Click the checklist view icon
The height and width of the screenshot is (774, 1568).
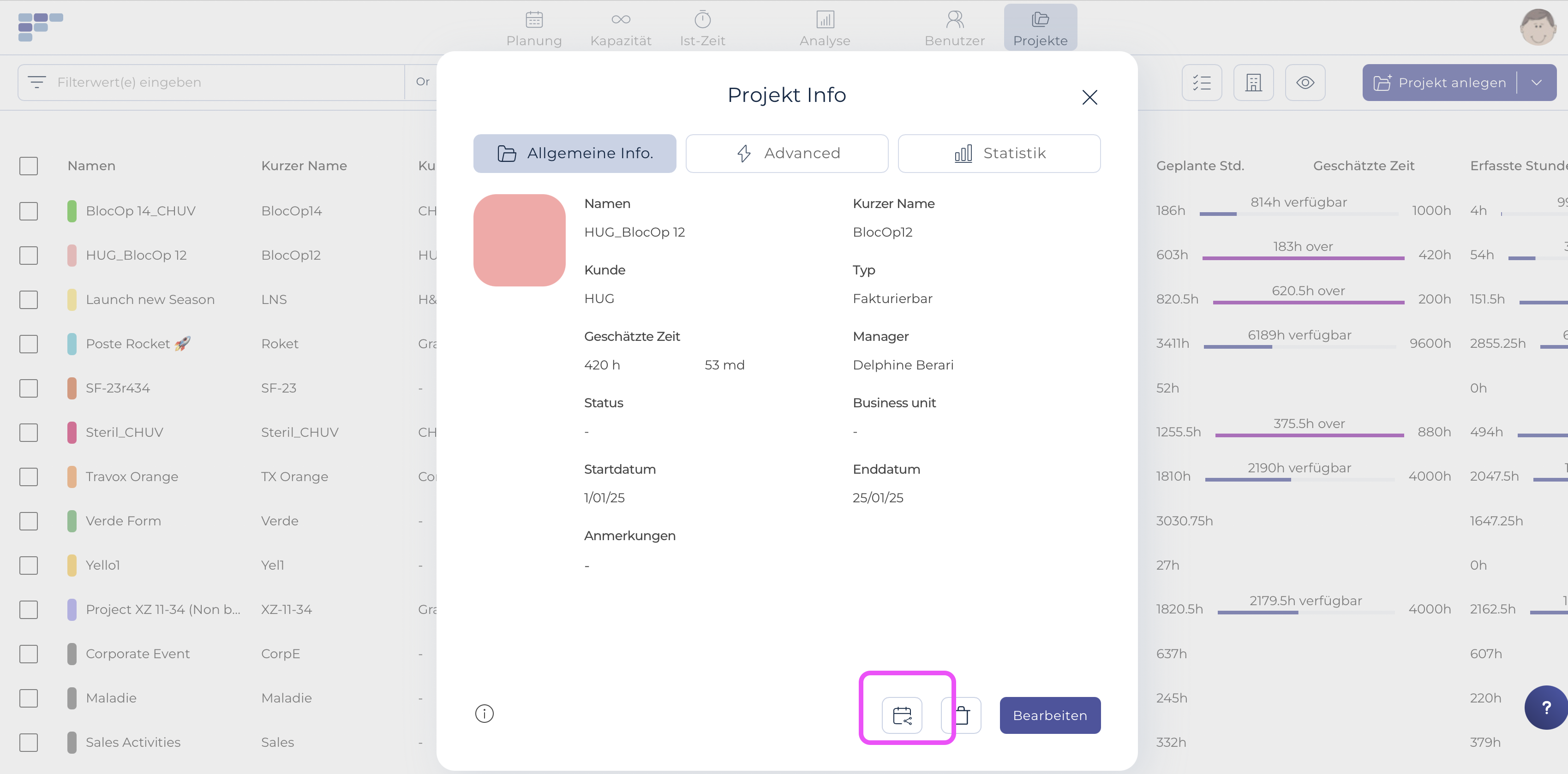tap(1202, 82)
